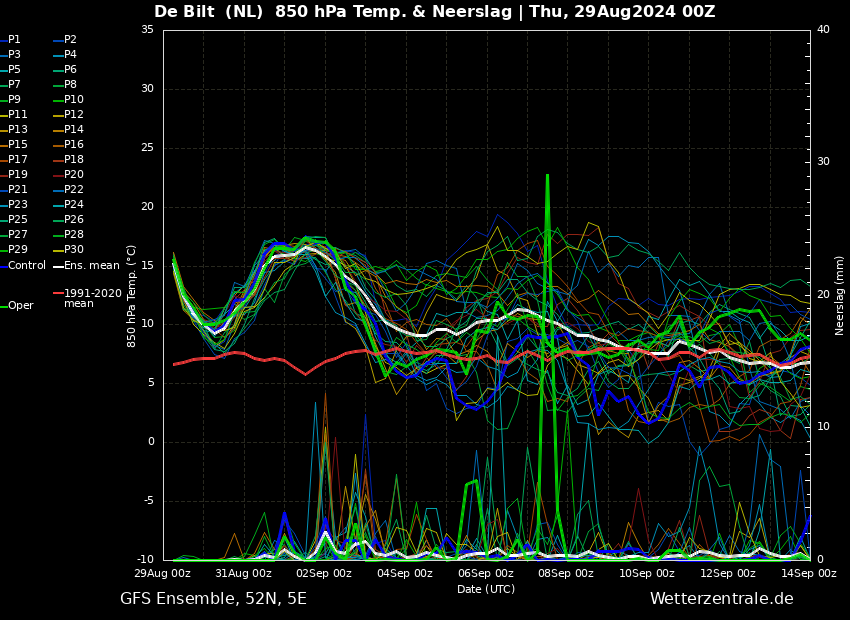Screen dimensions: 850x620
Task: Click the Oper legend entry
Action: tap(17, 306)
